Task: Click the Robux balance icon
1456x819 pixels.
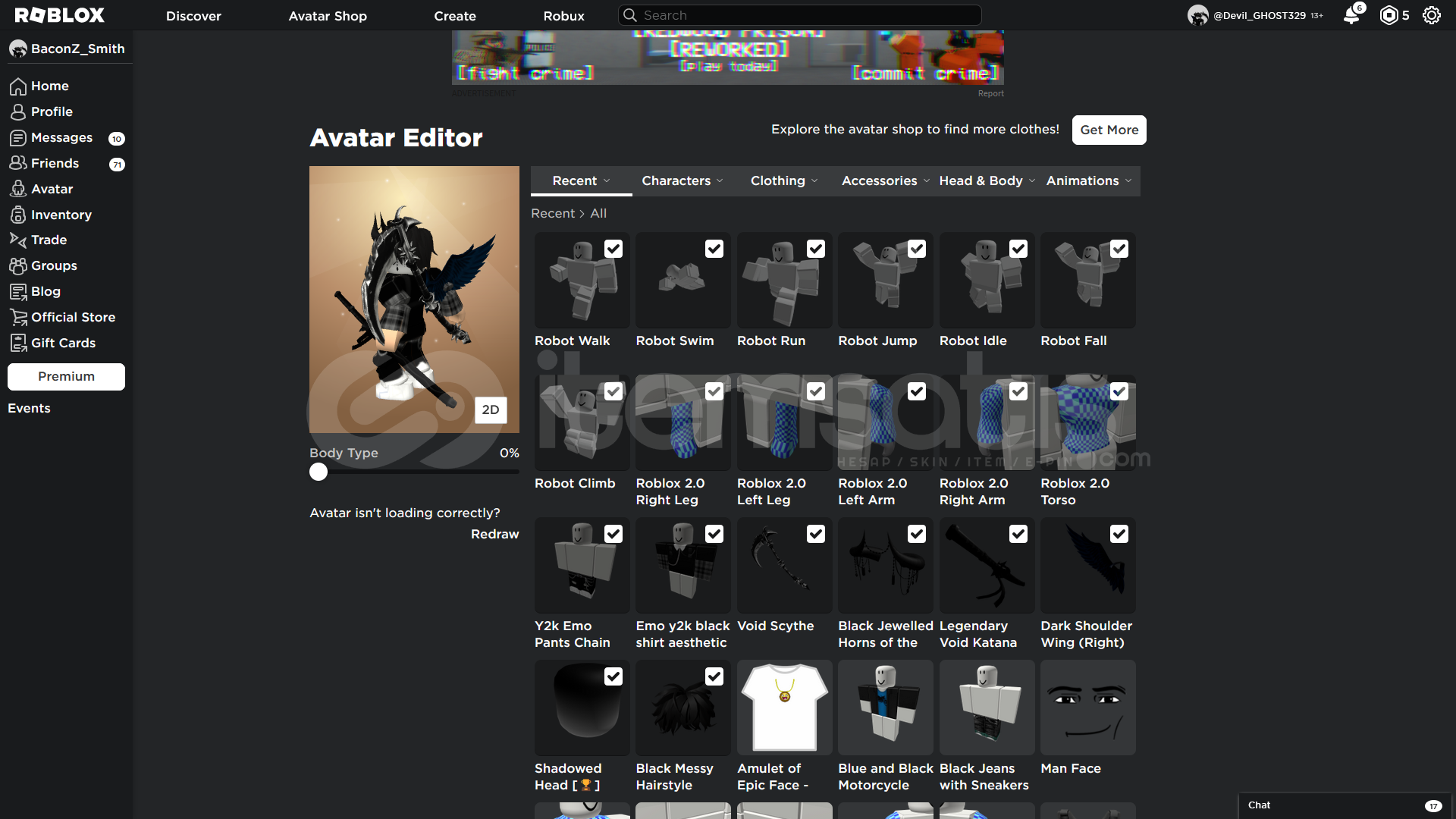Action: click(1389, 15)
